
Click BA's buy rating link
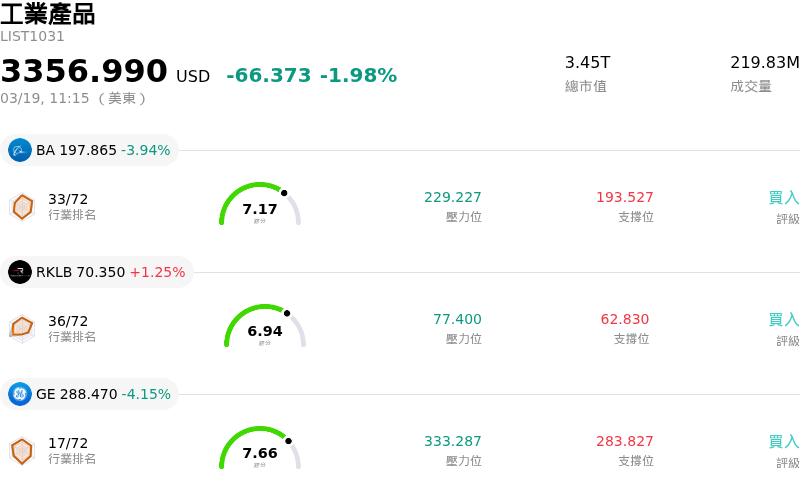coord(783,198)
